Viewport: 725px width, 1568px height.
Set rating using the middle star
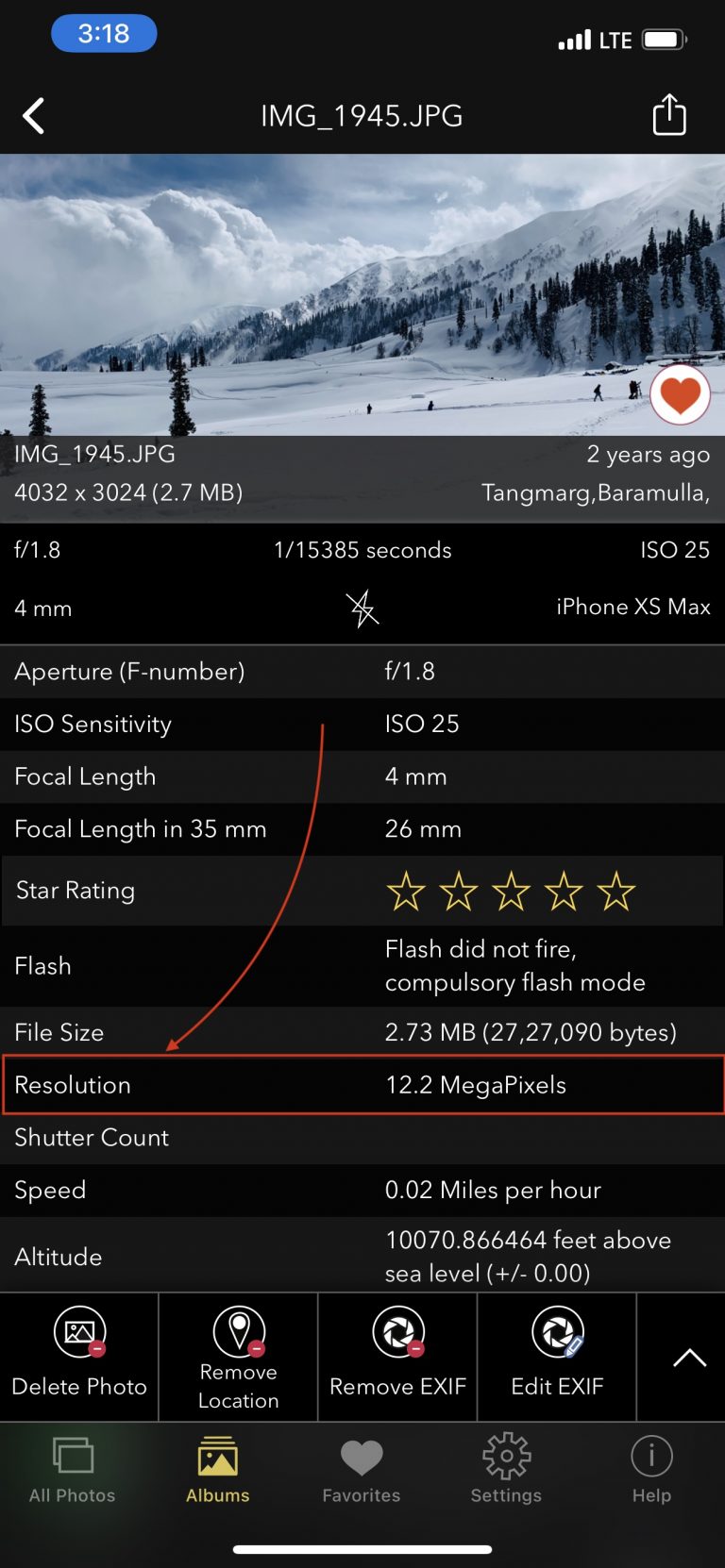point(512,888)
